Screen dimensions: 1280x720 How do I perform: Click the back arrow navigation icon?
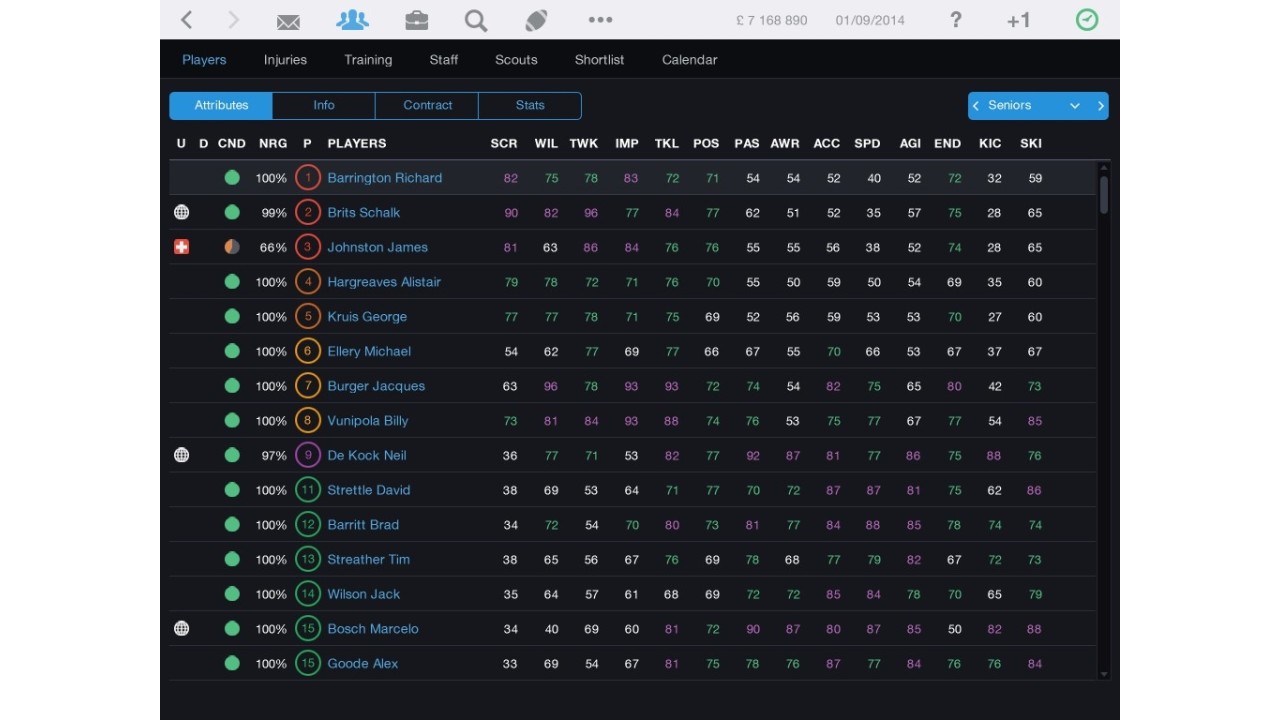pyautogui.click(x=187, y=20)
